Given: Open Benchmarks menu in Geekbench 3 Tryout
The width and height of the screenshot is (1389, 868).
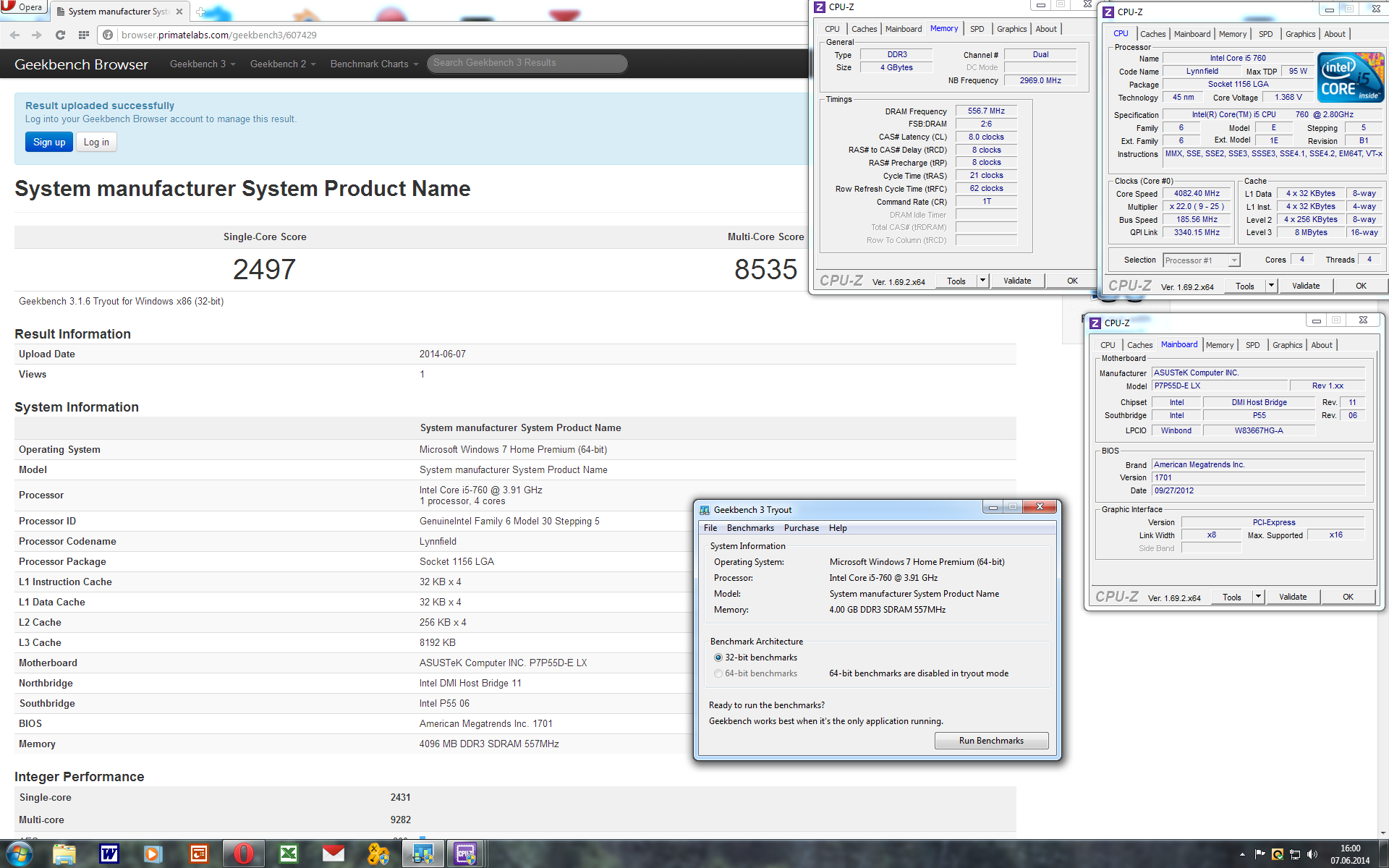Looking at the screenshot, I should click(x=750, y=528).
